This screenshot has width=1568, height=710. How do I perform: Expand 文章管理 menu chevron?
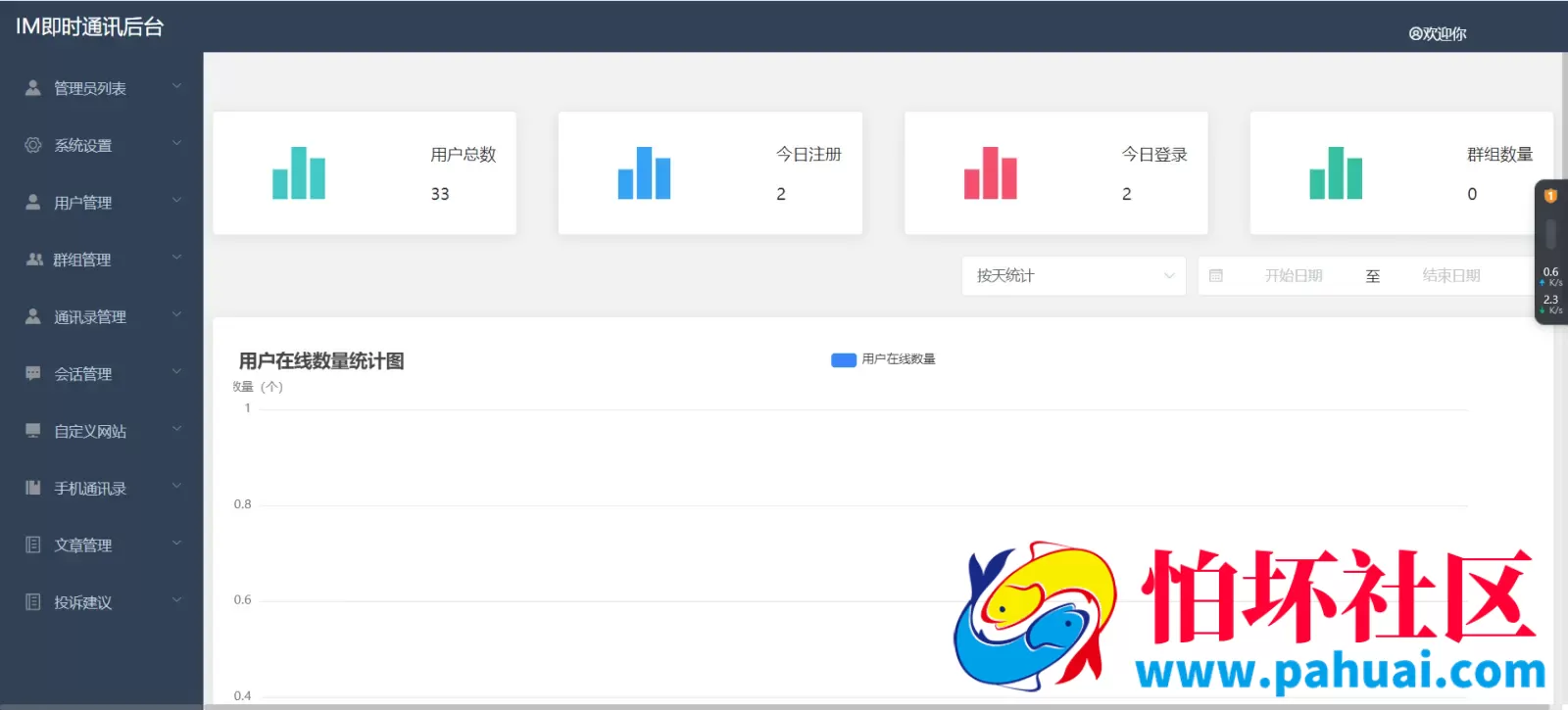pos(177,543)
